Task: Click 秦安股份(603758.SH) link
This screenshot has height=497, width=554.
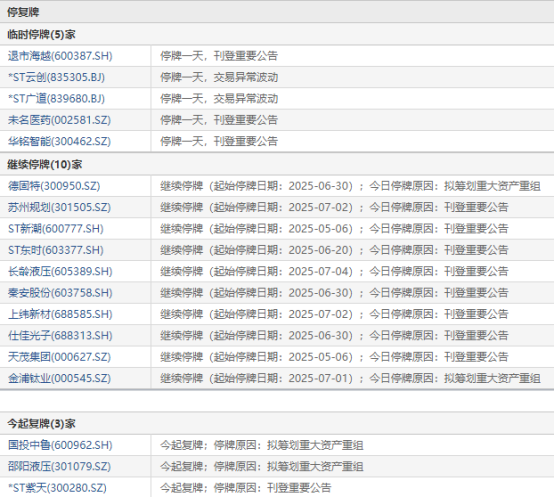Action: (60, 293)
